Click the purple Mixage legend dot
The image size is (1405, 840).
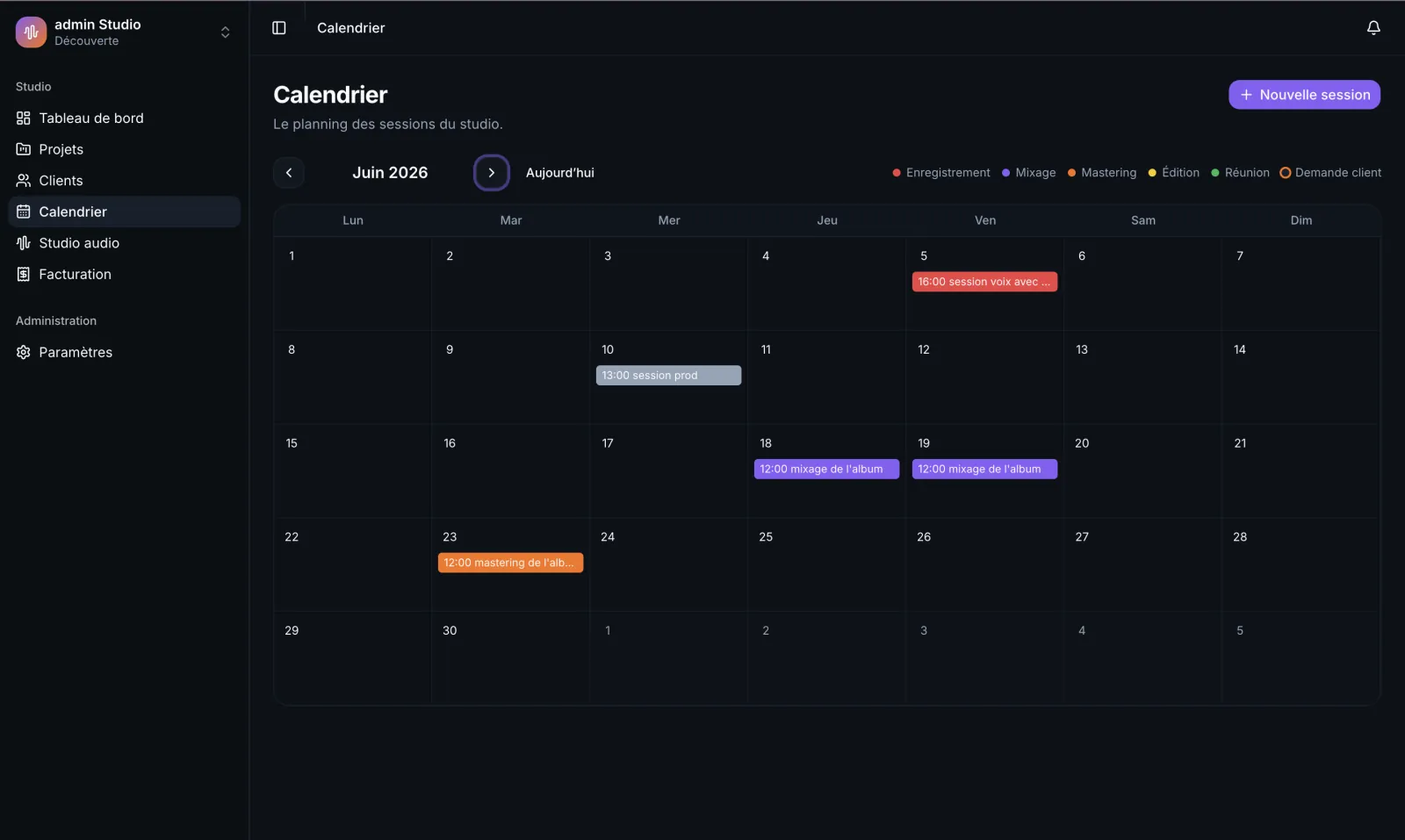(x=1006, y=173)
